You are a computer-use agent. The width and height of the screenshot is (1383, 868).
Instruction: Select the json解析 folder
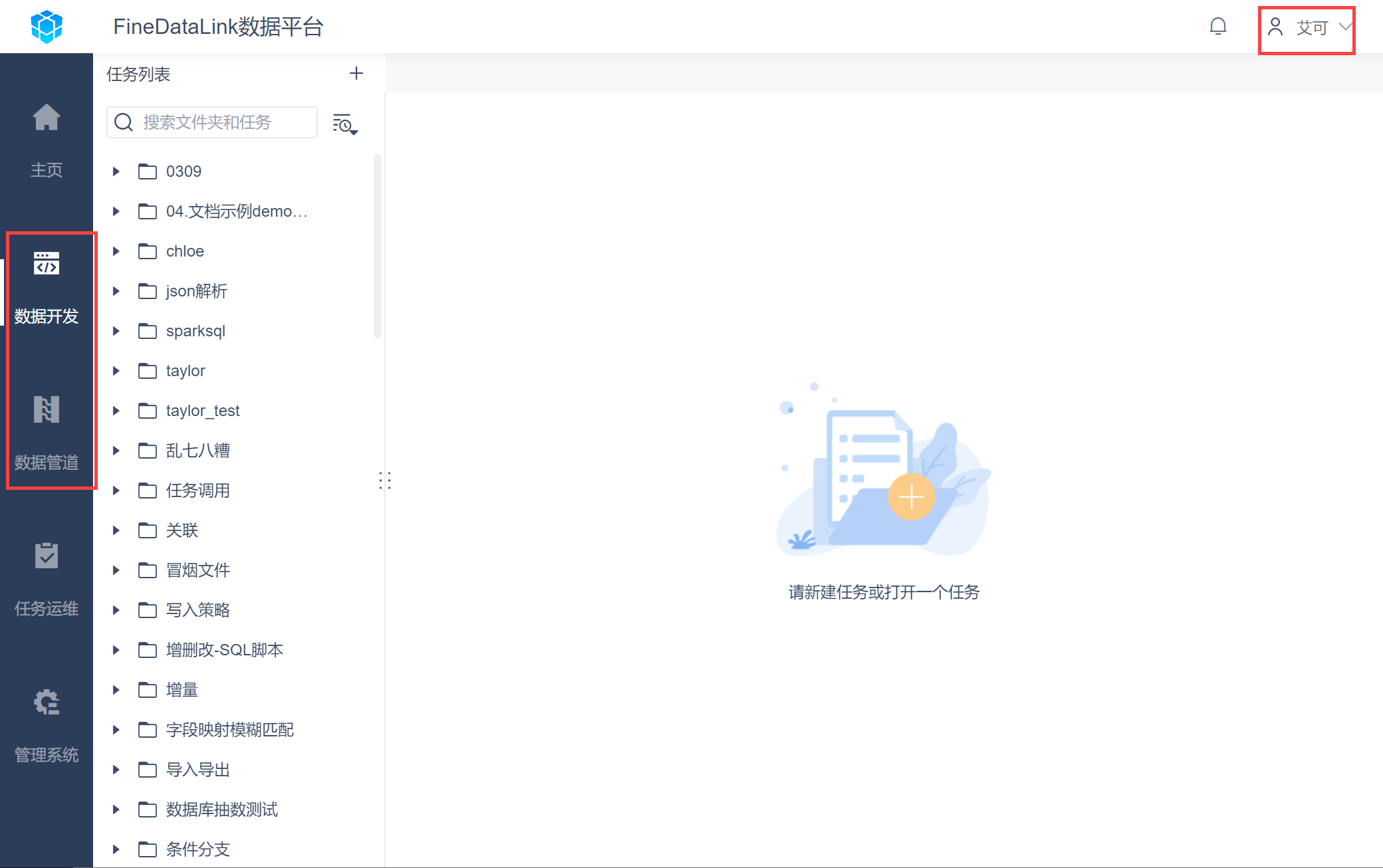pyautogui.click(x=196, y=291)
